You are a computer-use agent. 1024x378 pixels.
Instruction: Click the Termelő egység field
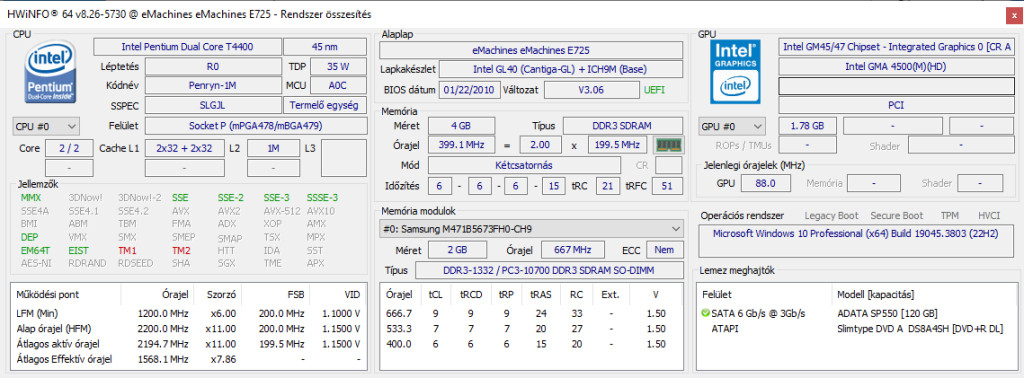pos(325,106)
